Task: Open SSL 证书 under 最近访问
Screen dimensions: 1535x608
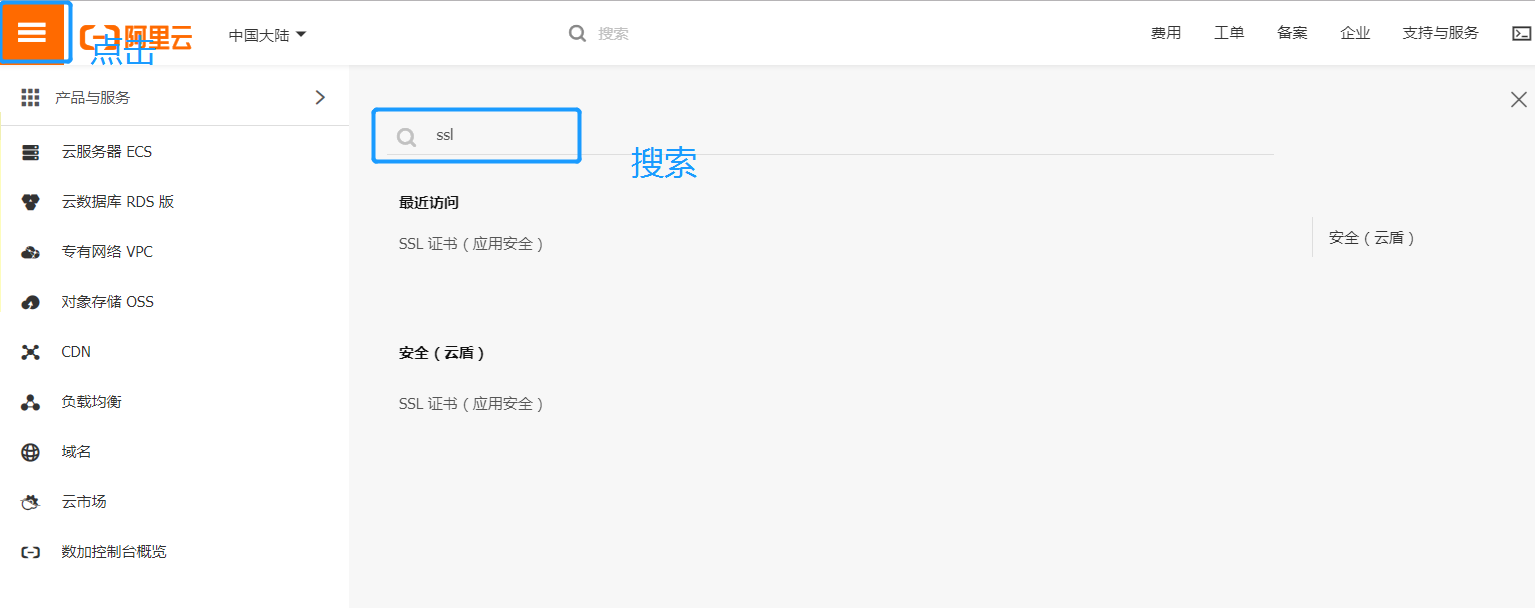Action: tap(471, 244)
